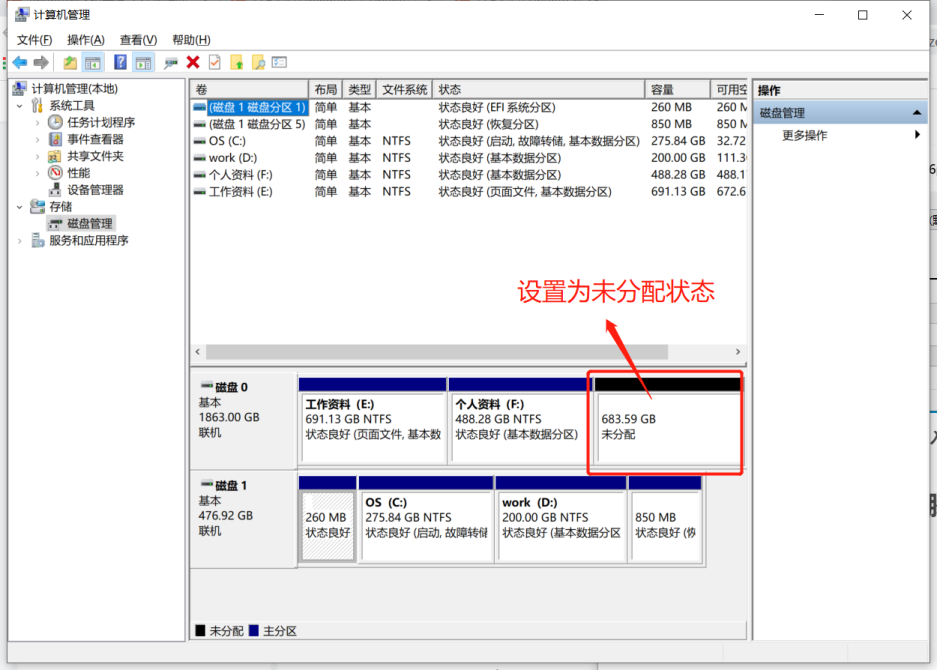Select the 260 MB partition on 磁盘 1
Image resolution: width=937 pixels, height=670 pixels.
327,519
